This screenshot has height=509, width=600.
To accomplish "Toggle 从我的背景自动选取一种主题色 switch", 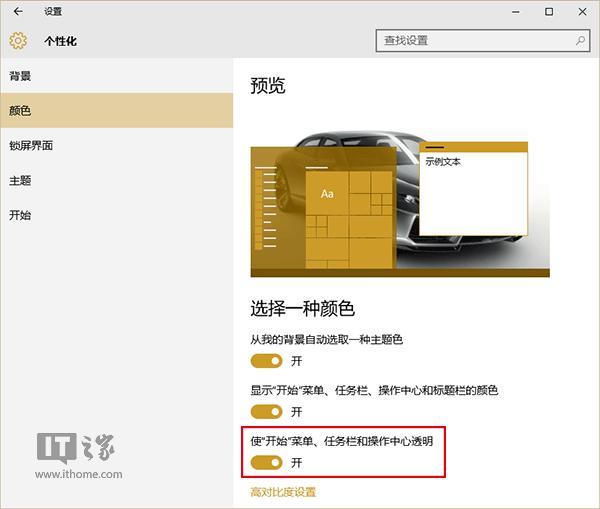I will [x=266, y=360].
